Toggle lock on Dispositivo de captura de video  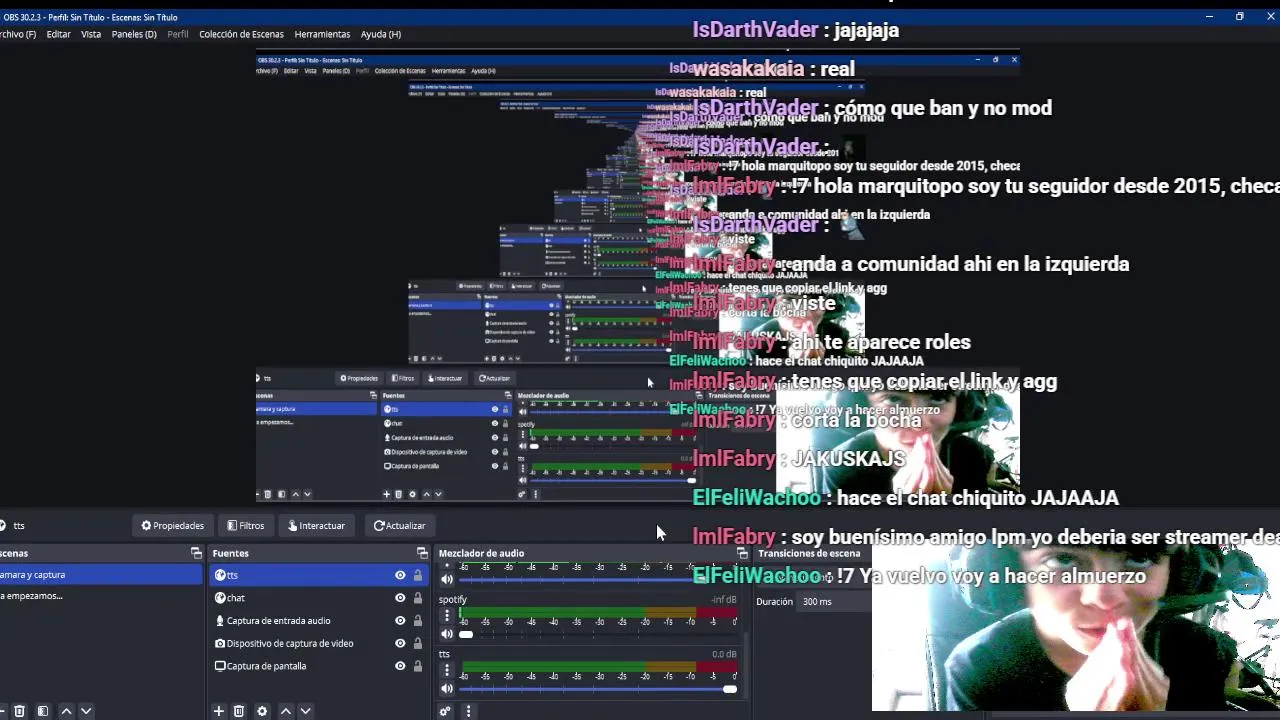pyautogui.click(x=418, y=643)
